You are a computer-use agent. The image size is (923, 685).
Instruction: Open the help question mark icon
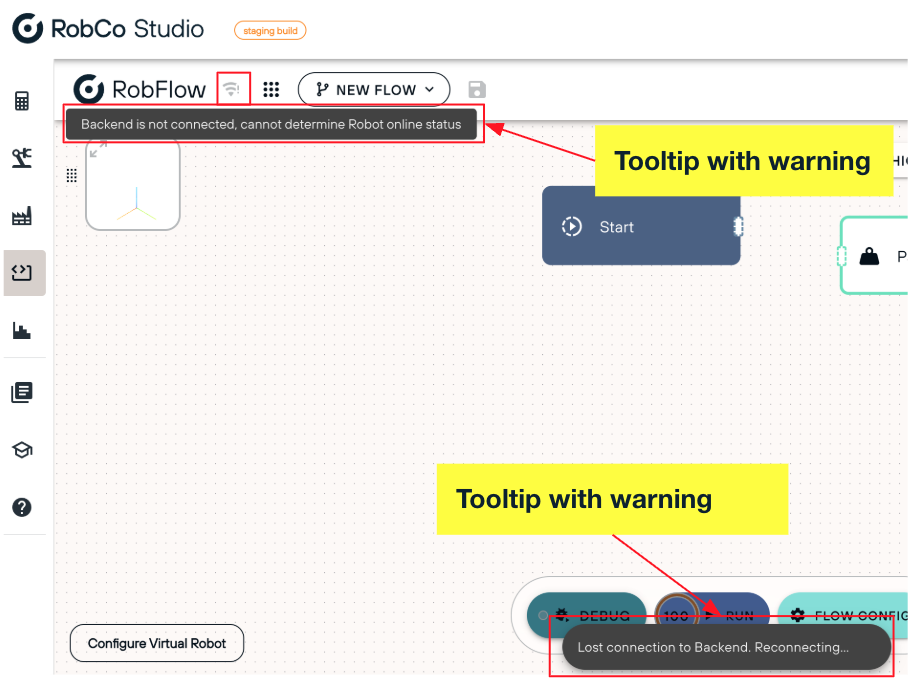click(x=22, y=507)
